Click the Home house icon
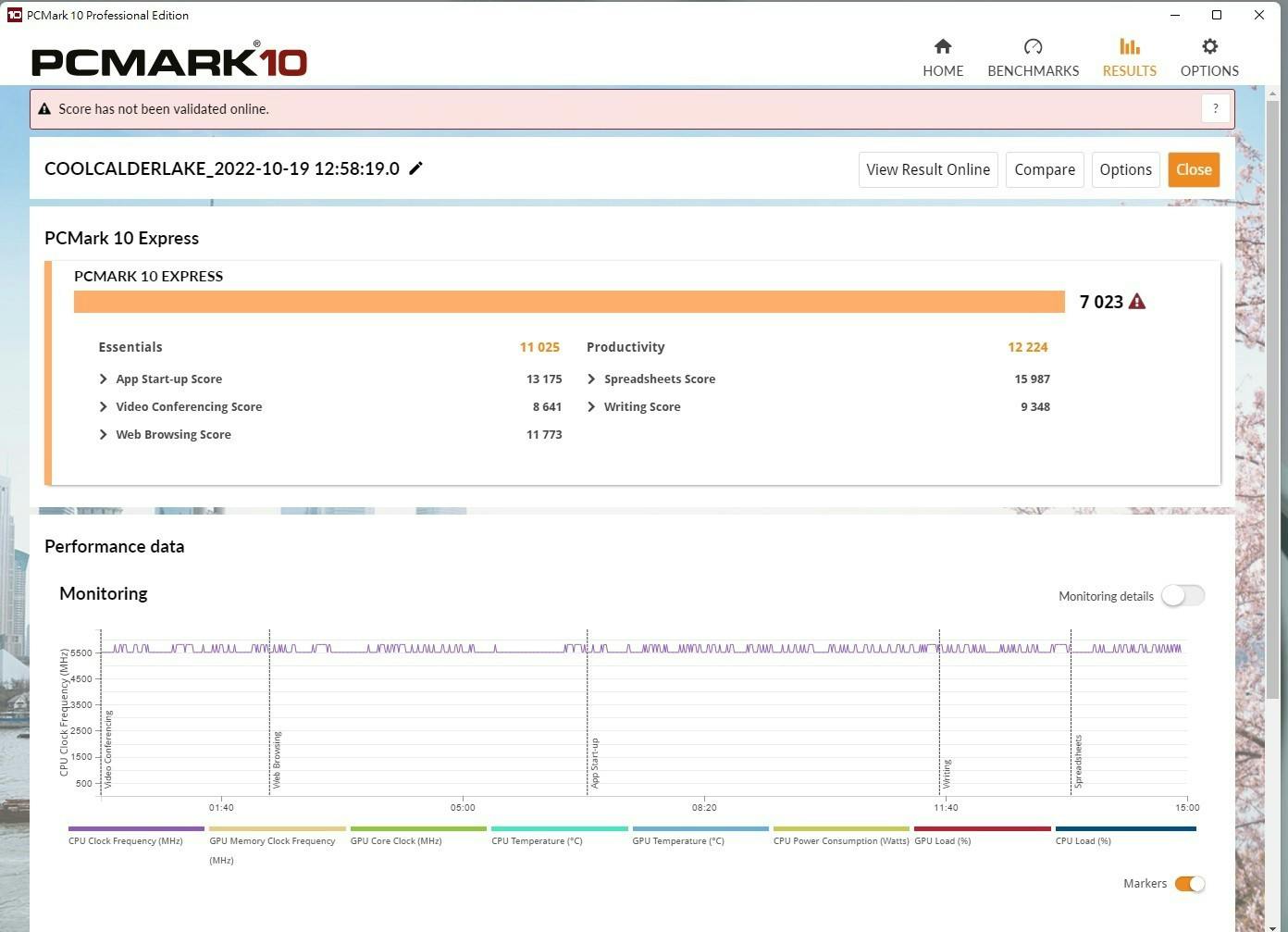 943,47
